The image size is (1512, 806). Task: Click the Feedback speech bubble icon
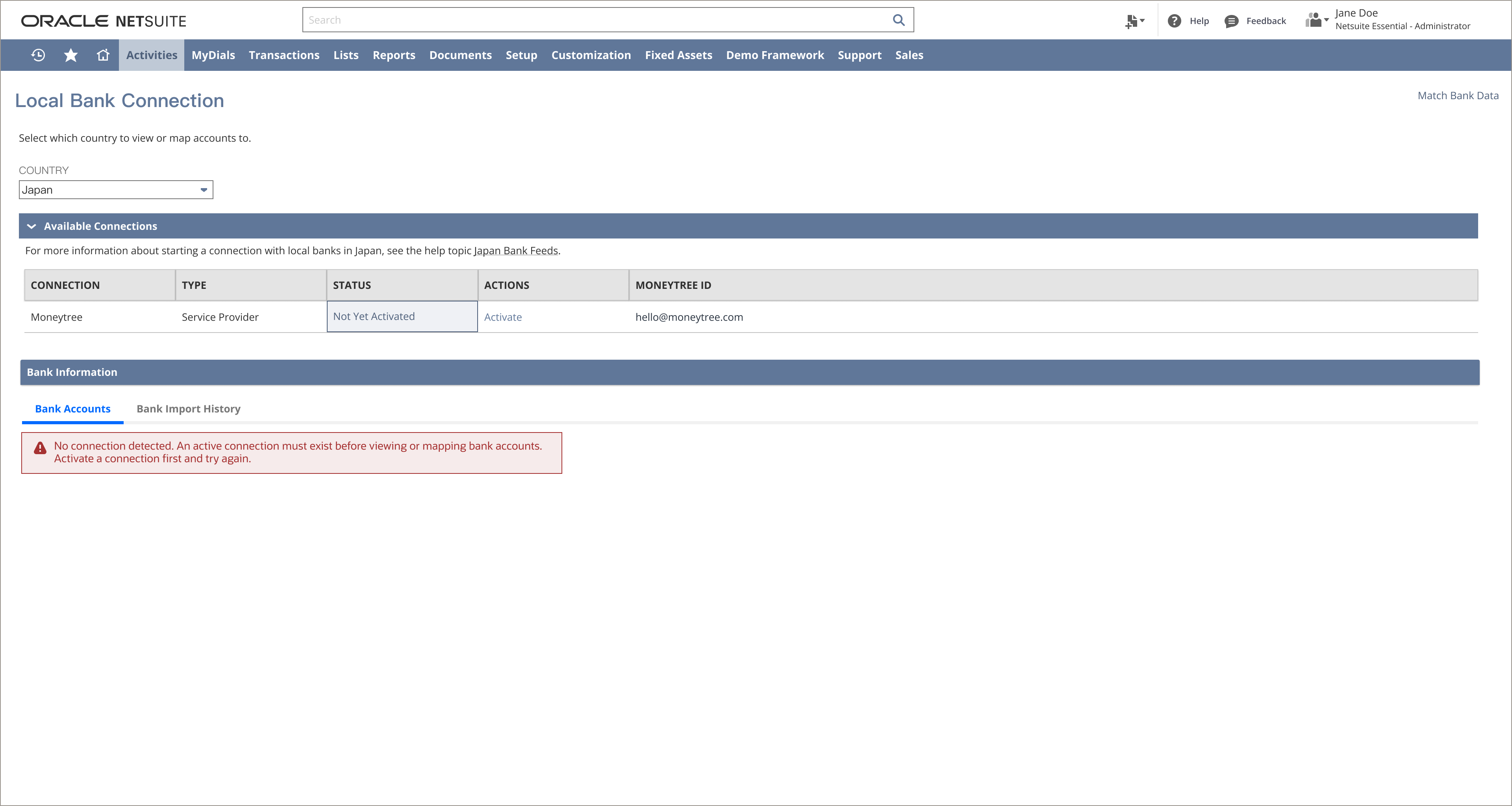coord(1231,21)
